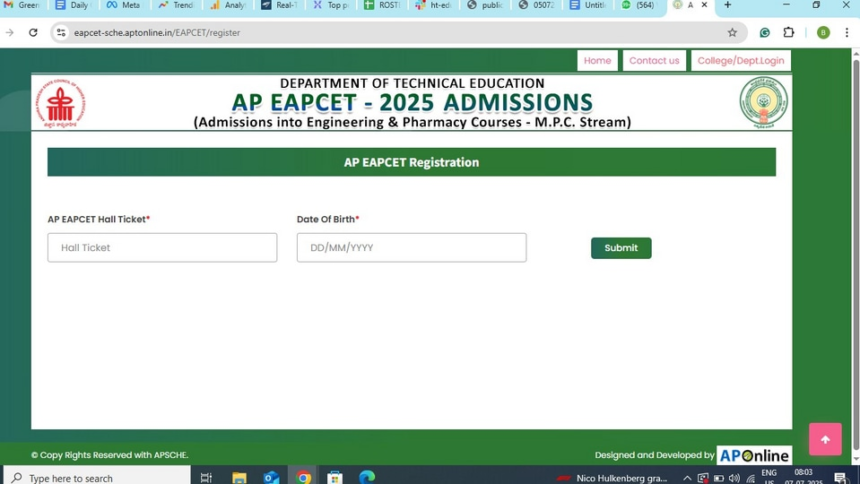Click the APSCHE logo on the left
This screenshot has height=484, width=860.
(60, 104)
